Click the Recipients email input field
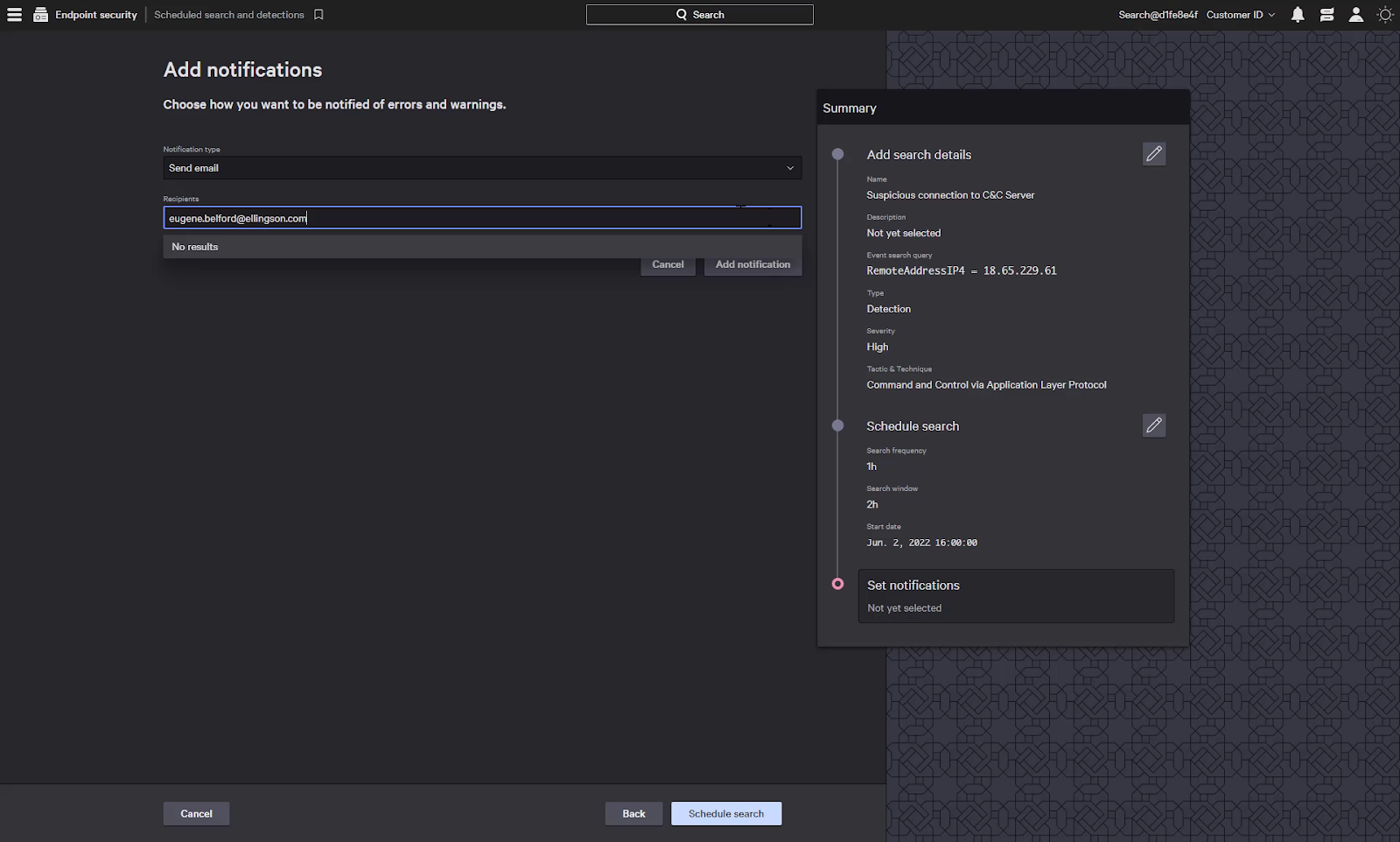Screen dimensions: 1400x842 tap(482, 218)
